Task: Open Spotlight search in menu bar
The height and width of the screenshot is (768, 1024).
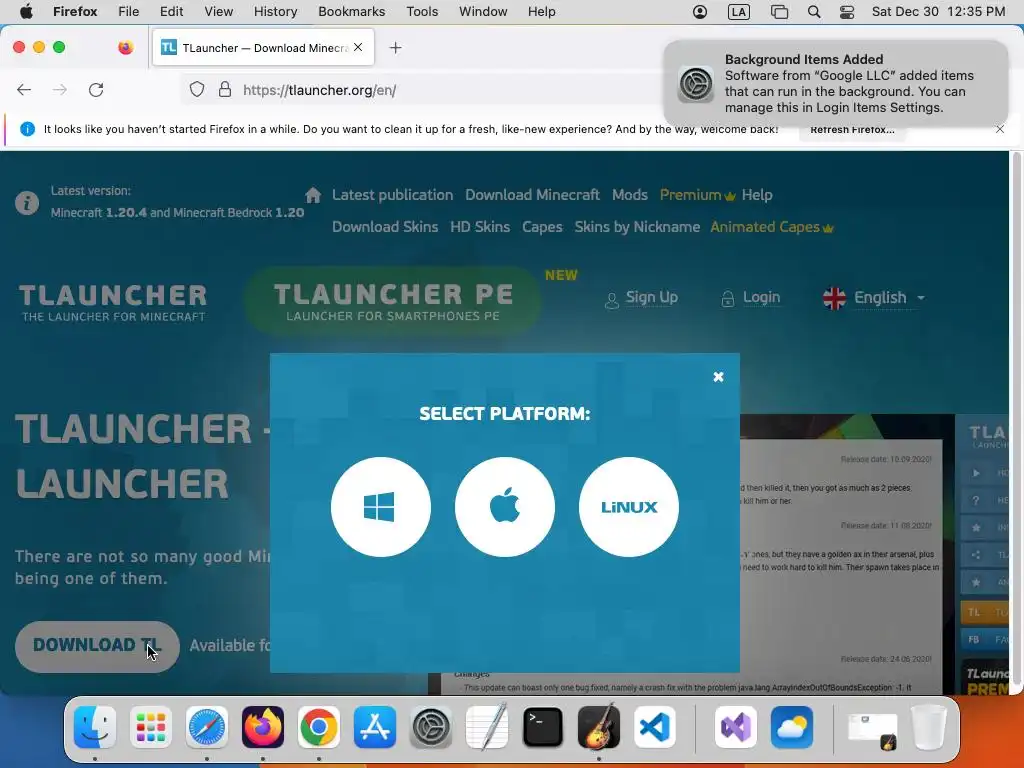Action: click(x=814, y=11)
